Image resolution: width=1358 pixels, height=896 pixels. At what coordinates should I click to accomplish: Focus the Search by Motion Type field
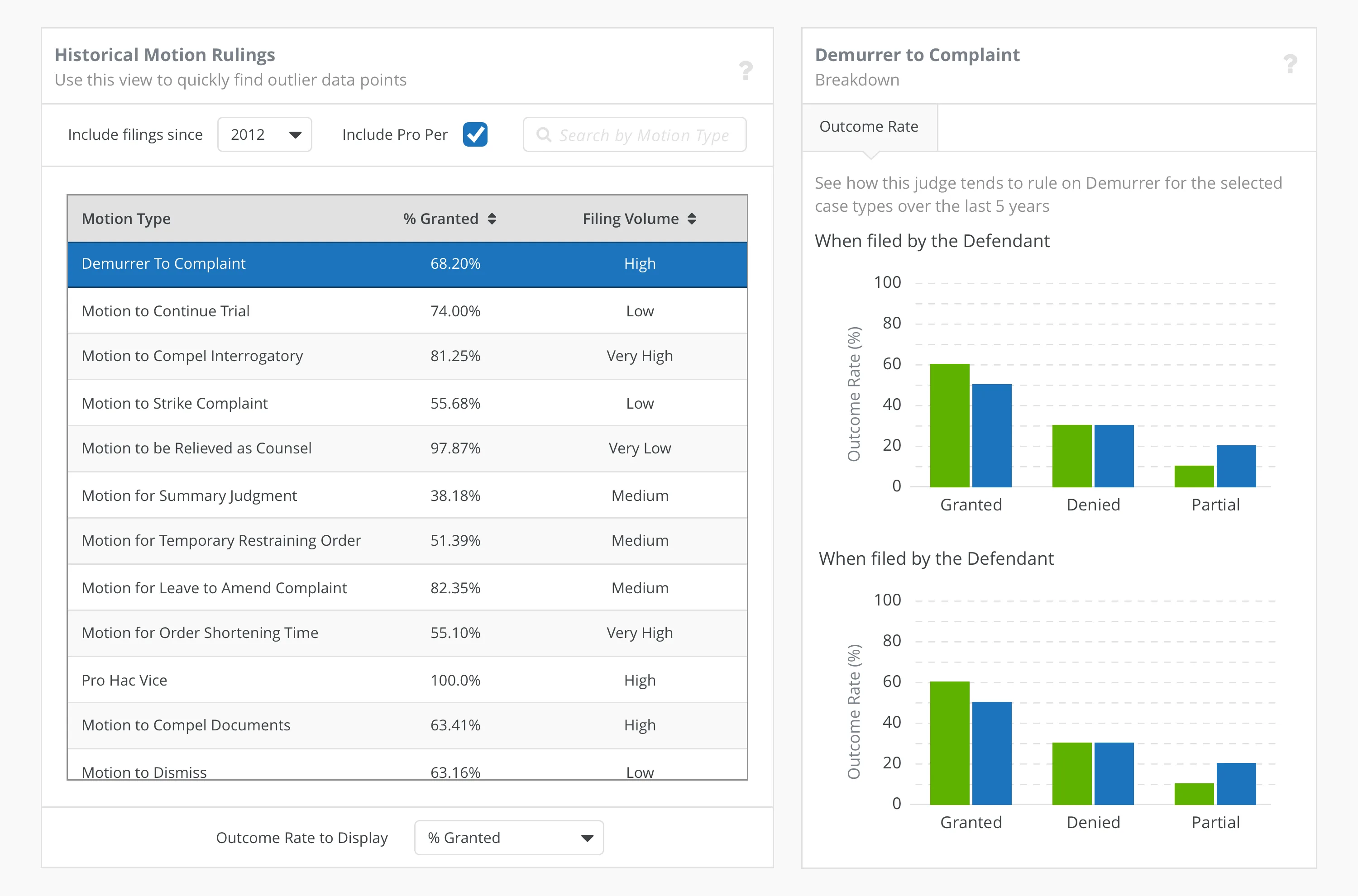pyautogui.click(x=644, y=135)
